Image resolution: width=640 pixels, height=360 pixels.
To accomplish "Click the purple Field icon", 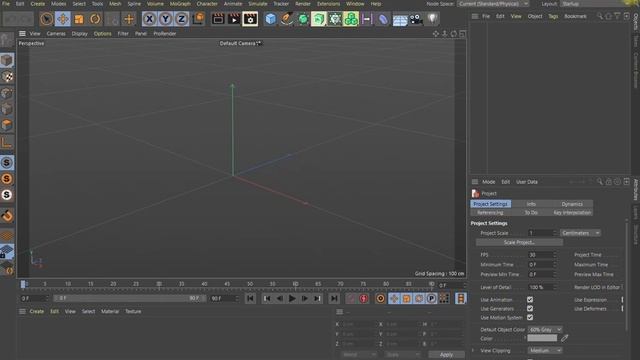I will (367, 19).
